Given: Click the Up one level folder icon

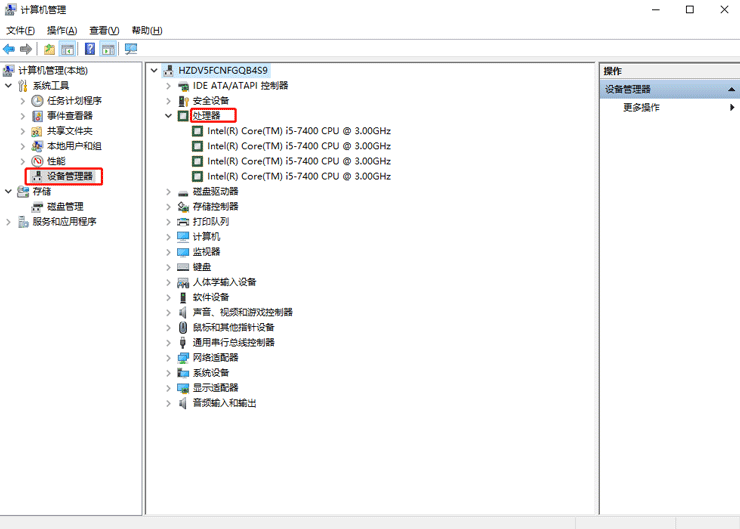Looking at the screenshot, I should coord(49,49).
